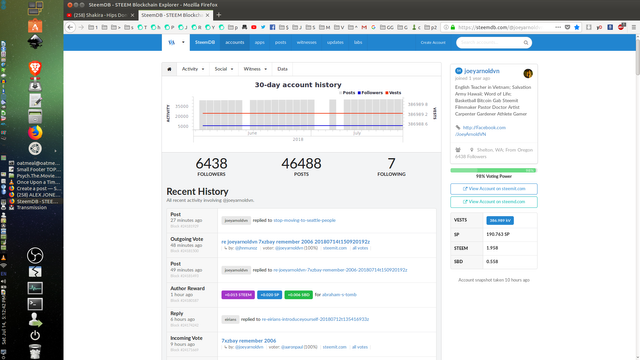Bookmark this page with the star icon
Viewport: 640px width, 360px height.
pos(577,27)
